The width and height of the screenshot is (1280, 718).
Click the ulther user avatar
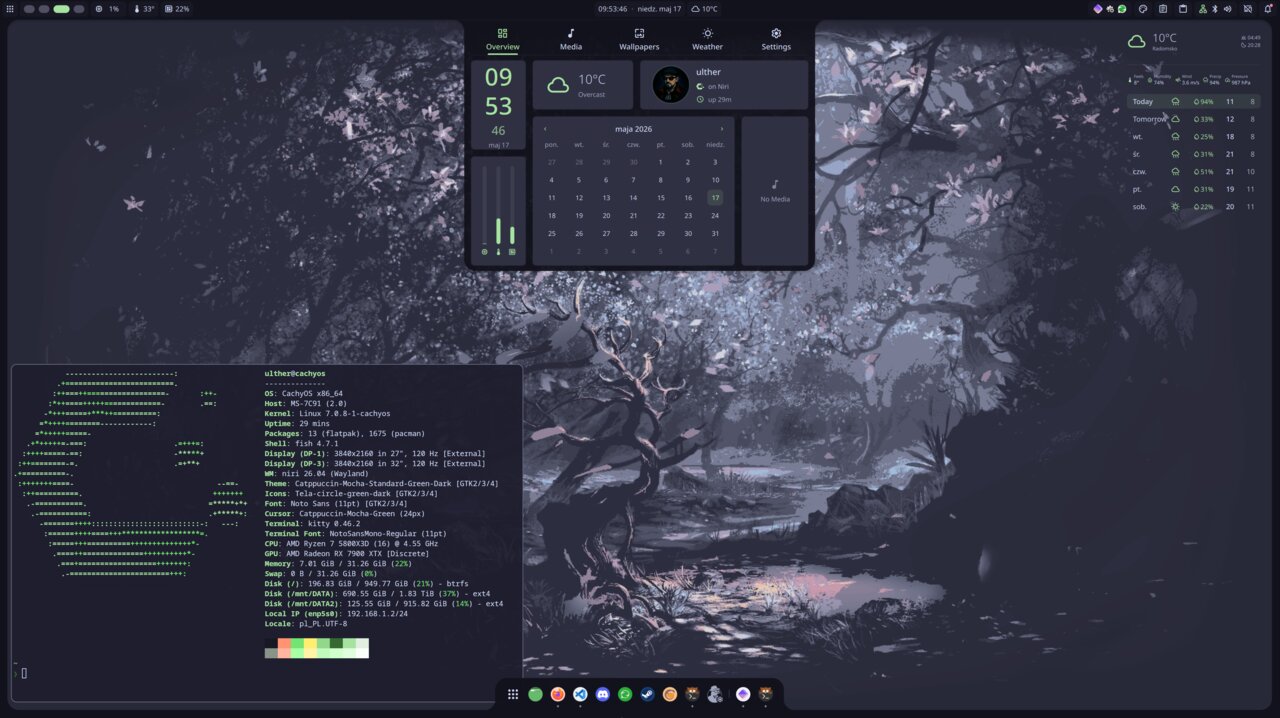(x=670, y=85)
